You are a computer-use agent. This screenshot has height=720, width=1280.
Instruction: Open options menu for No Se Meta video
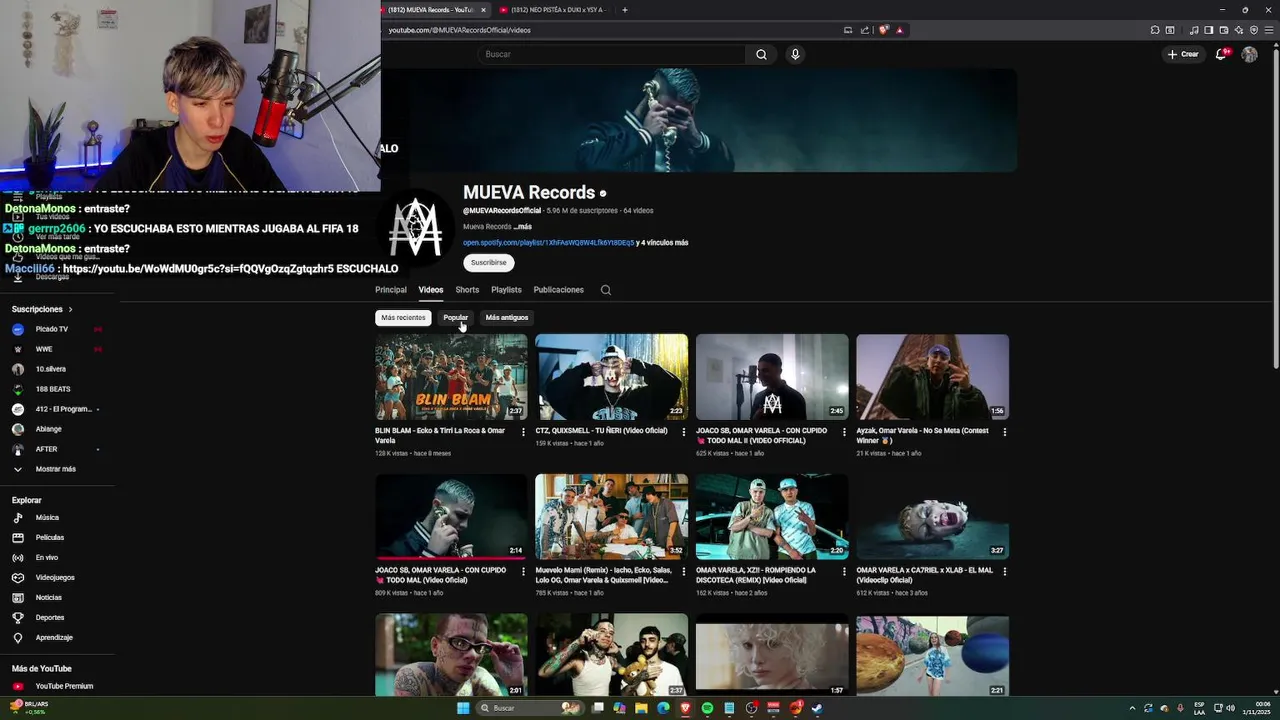(x=1004, y=432)
